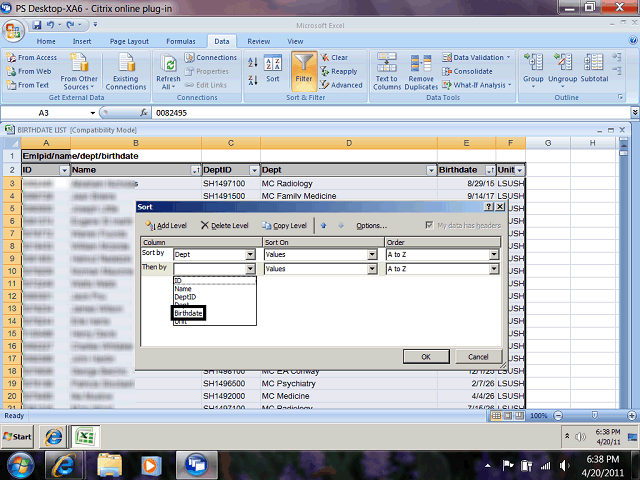Open Data Validation dropdown
This screenshot has height=480, width=640.
[476, 58]
